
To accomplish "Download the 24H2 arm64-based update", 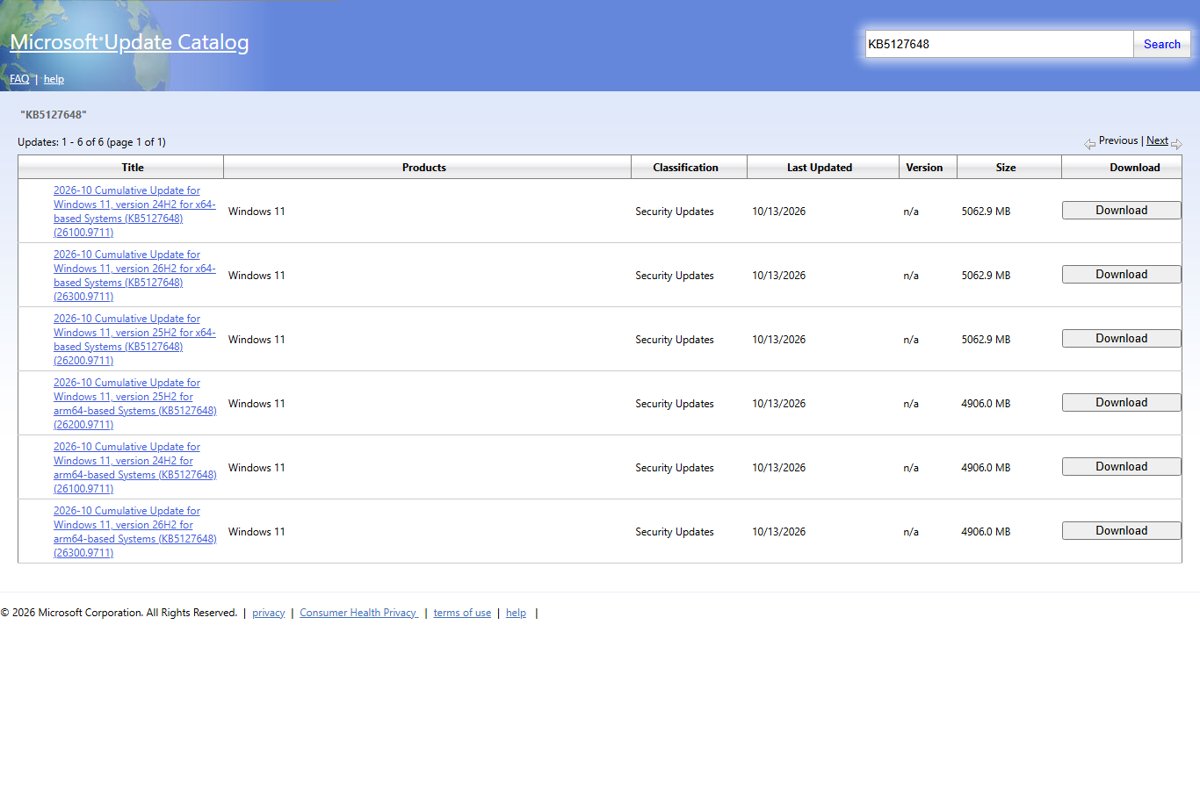I will click(1121, 466).
